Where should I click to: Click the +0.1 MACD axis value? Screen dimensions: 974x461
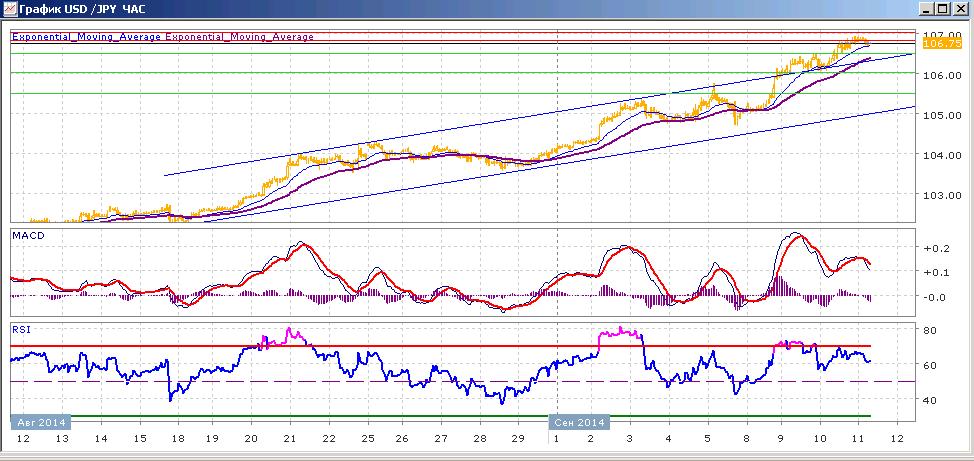point(936,272)
